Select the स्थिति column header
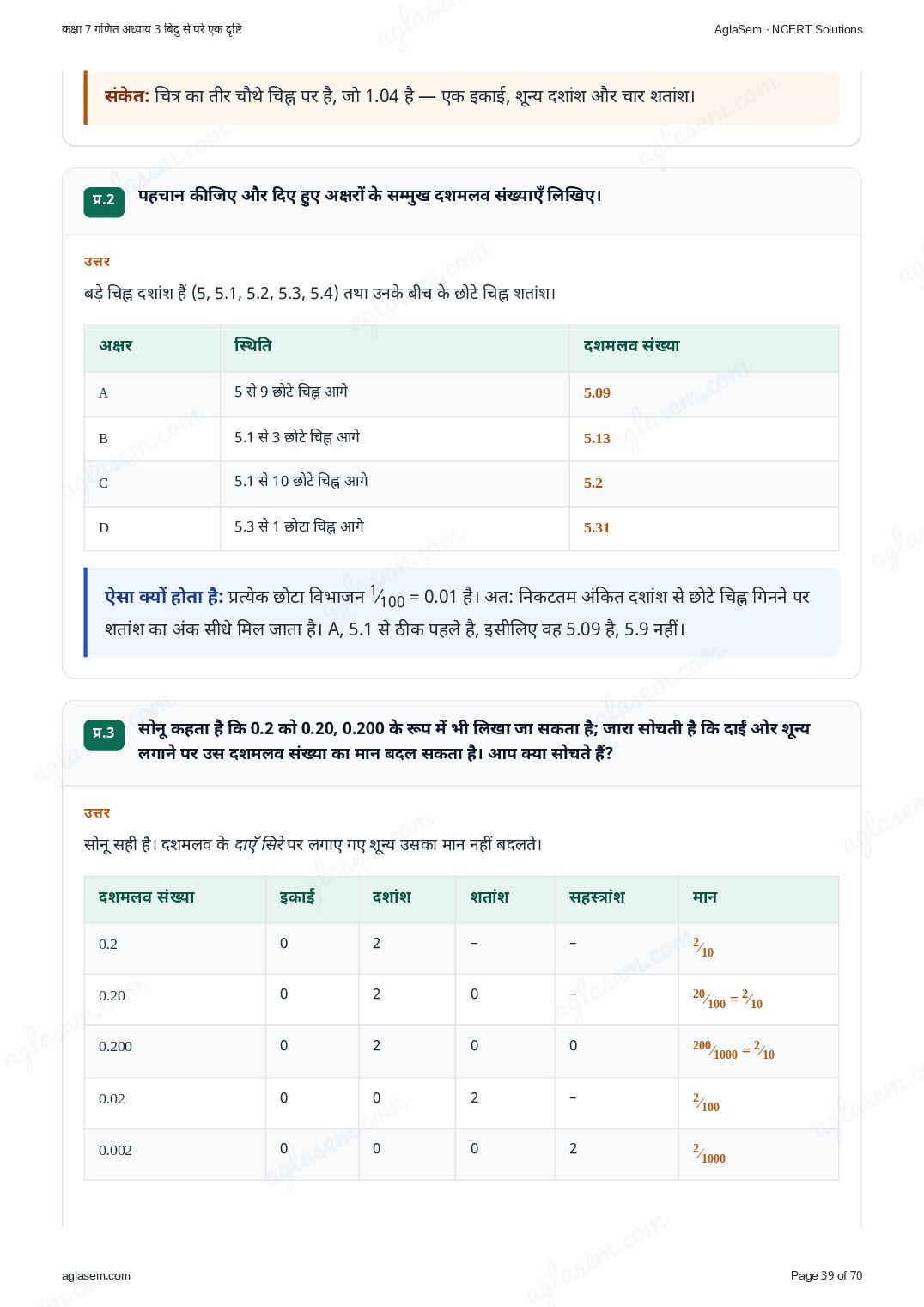924x1307 pixels. [x=252, y=346]
